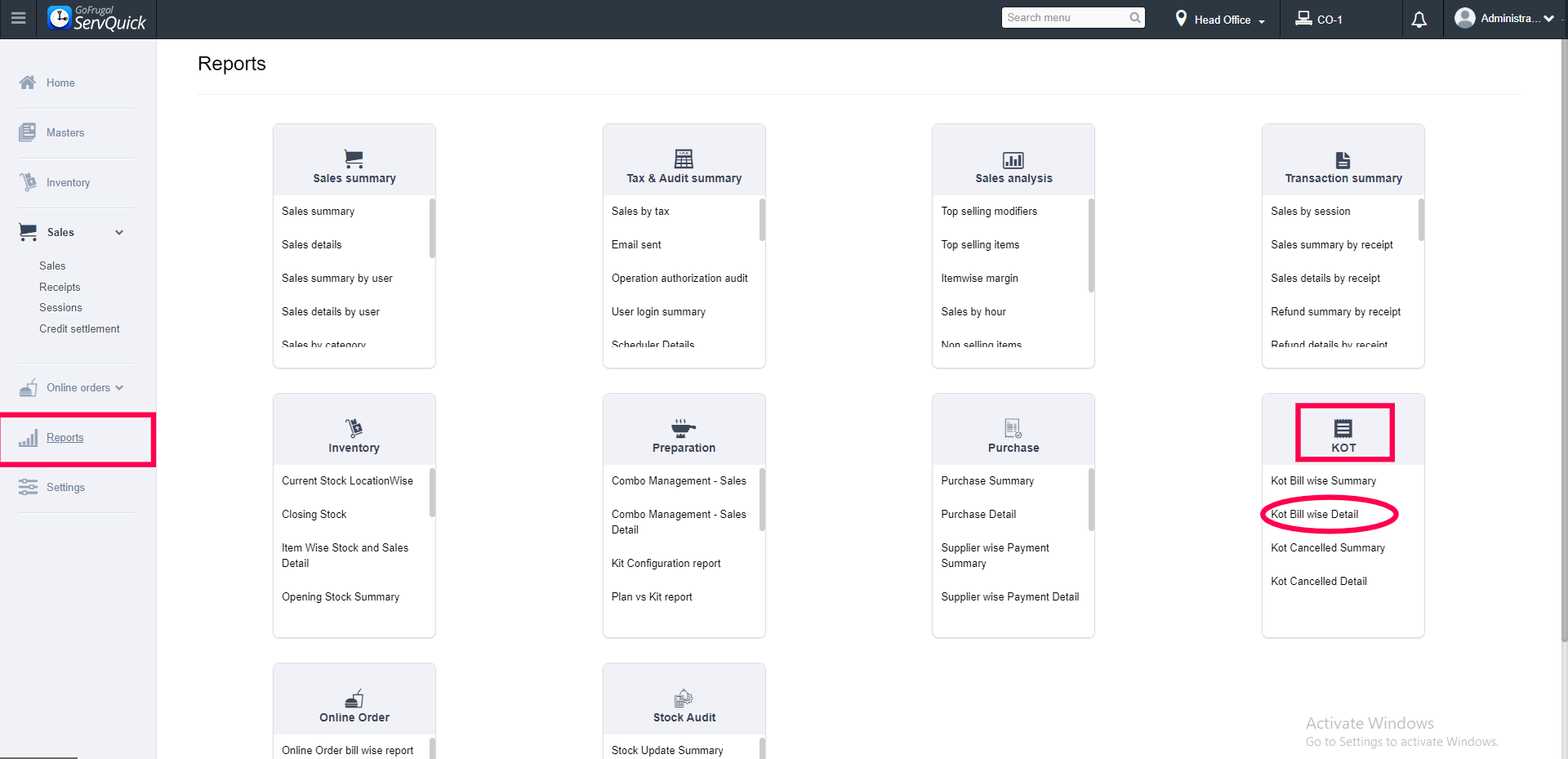Viewport: 1568px width, 759px height.
Task: Expand the Head Office location dropdown
Action: coord(1229,20)
